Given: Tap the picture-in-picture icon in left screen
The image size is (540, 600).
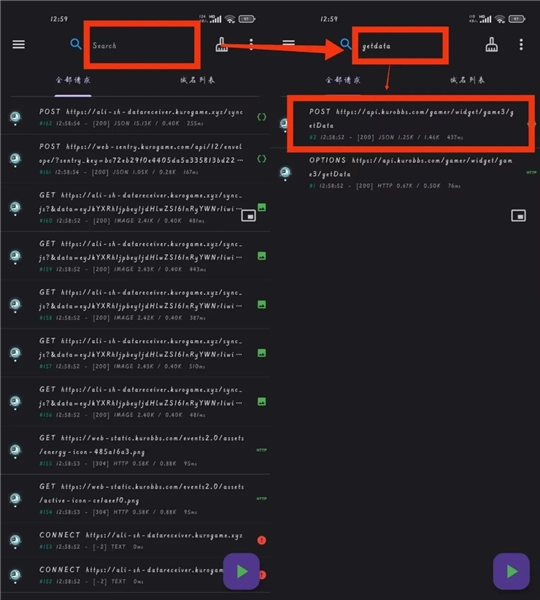Looking at the screenshot, I should [x=248, y=216].
